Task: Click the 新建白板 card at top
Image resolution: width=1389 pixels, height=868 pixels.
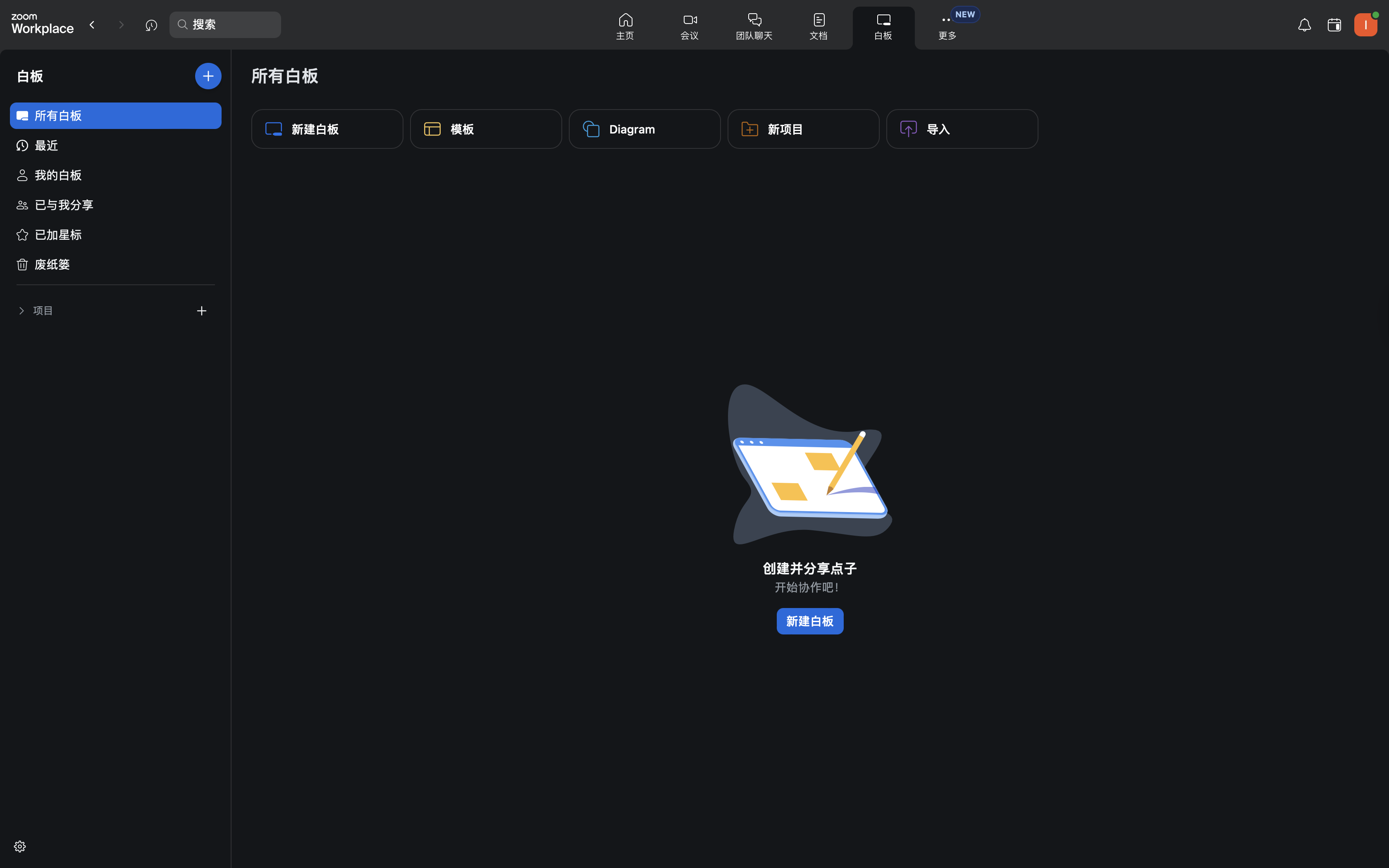Action: pyautogui.click(x=327, y=129)
